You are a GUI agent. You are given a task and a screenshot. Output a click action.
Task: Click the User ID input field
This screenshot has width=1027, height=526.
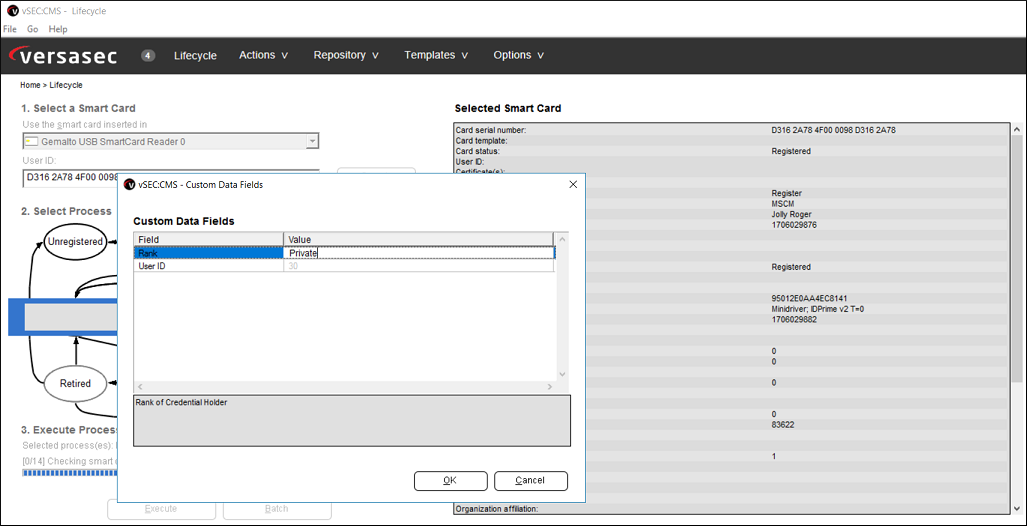tap(171, 178)
